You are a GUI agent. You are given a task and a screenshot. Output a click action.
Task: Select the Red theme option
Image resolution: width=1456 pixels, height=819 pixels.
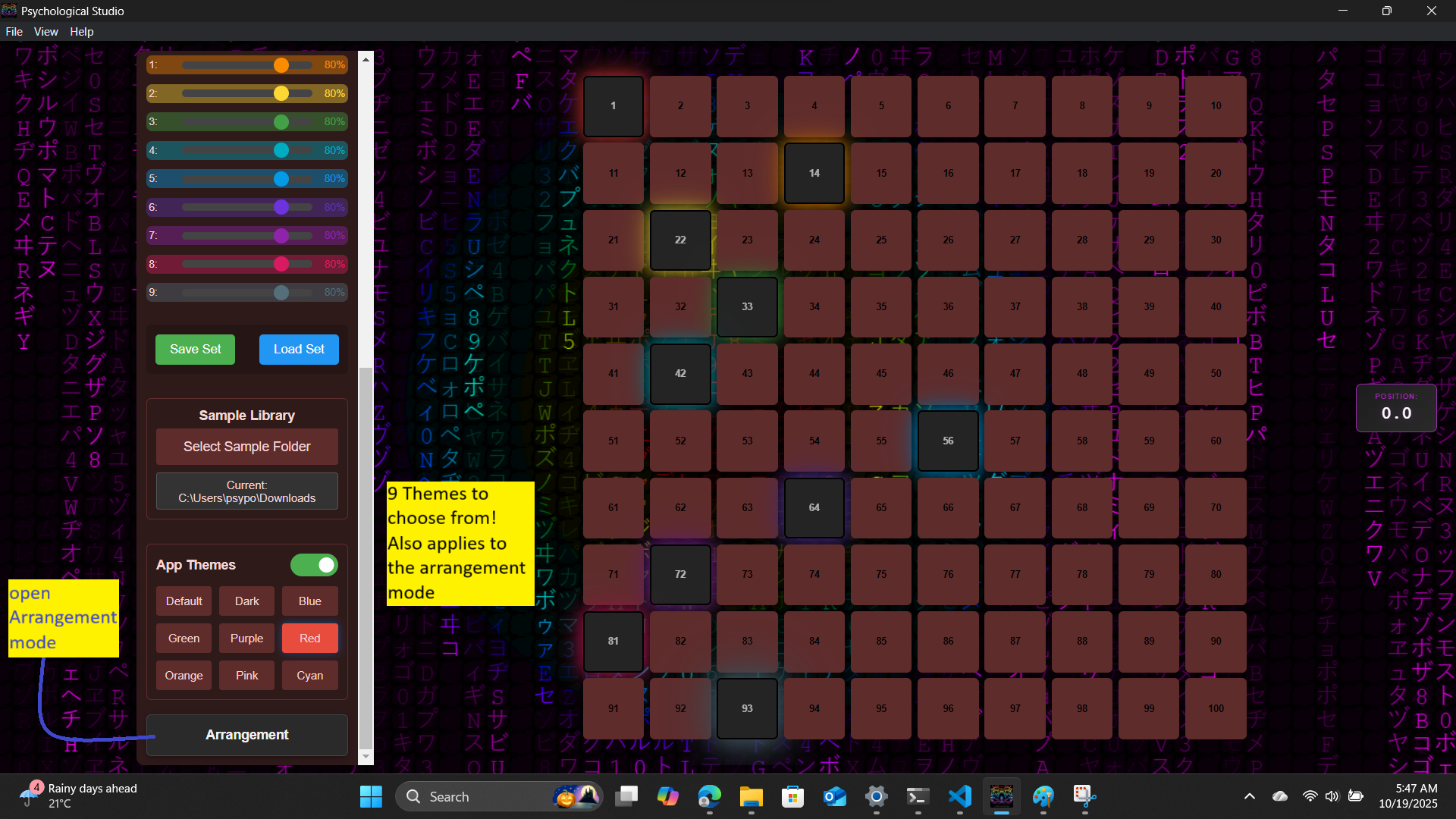pyautogui.click(x=309, y=639)
